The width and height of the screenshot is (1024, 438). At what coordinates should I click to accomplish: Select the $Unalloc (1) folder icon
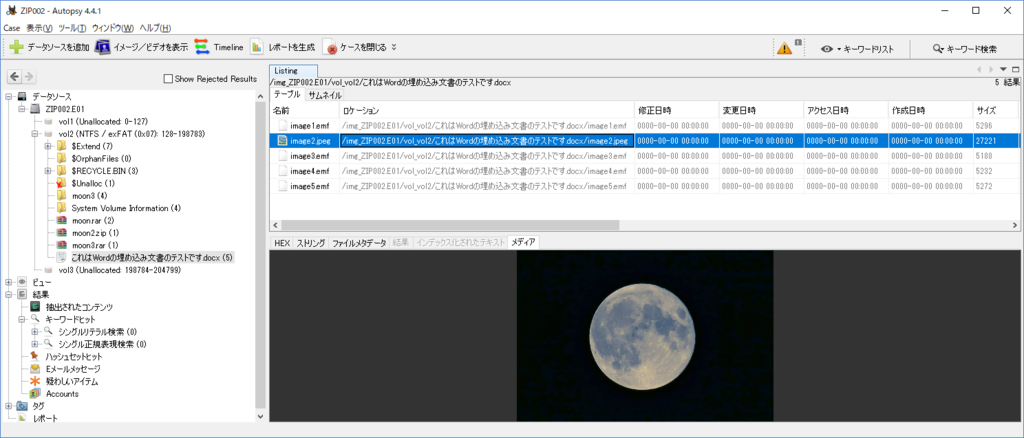tap(61, 183)
